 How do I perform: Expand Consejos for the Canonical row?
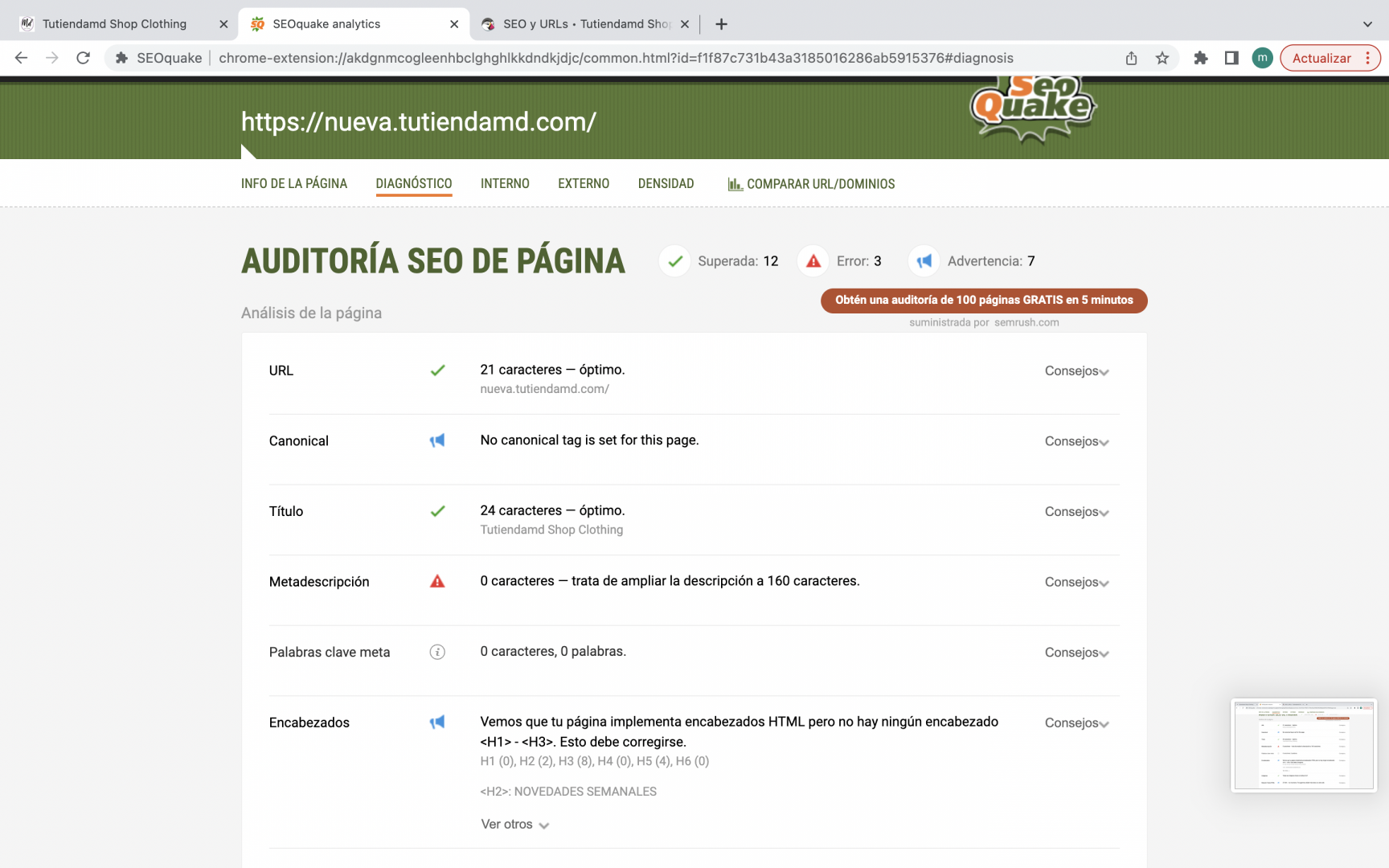pyautogui.click(x=1077, y=441)
